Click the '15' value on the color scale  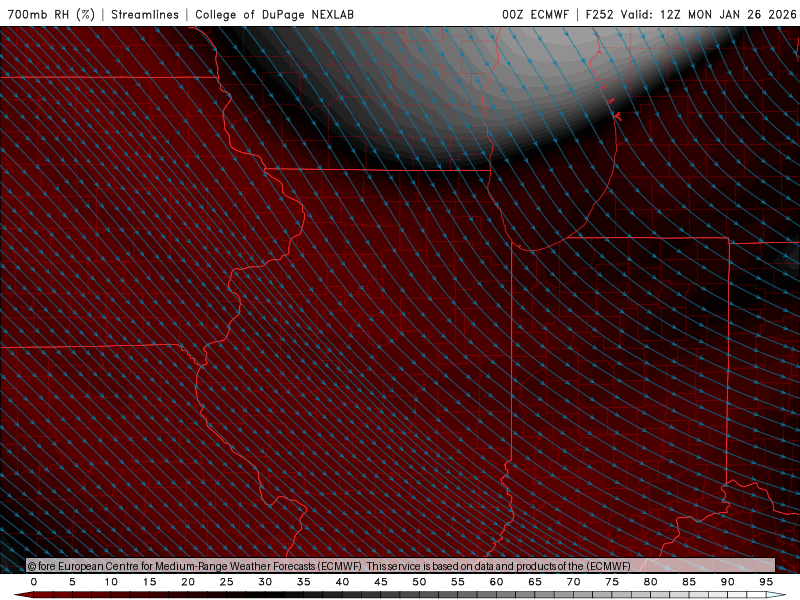[149, 582]
